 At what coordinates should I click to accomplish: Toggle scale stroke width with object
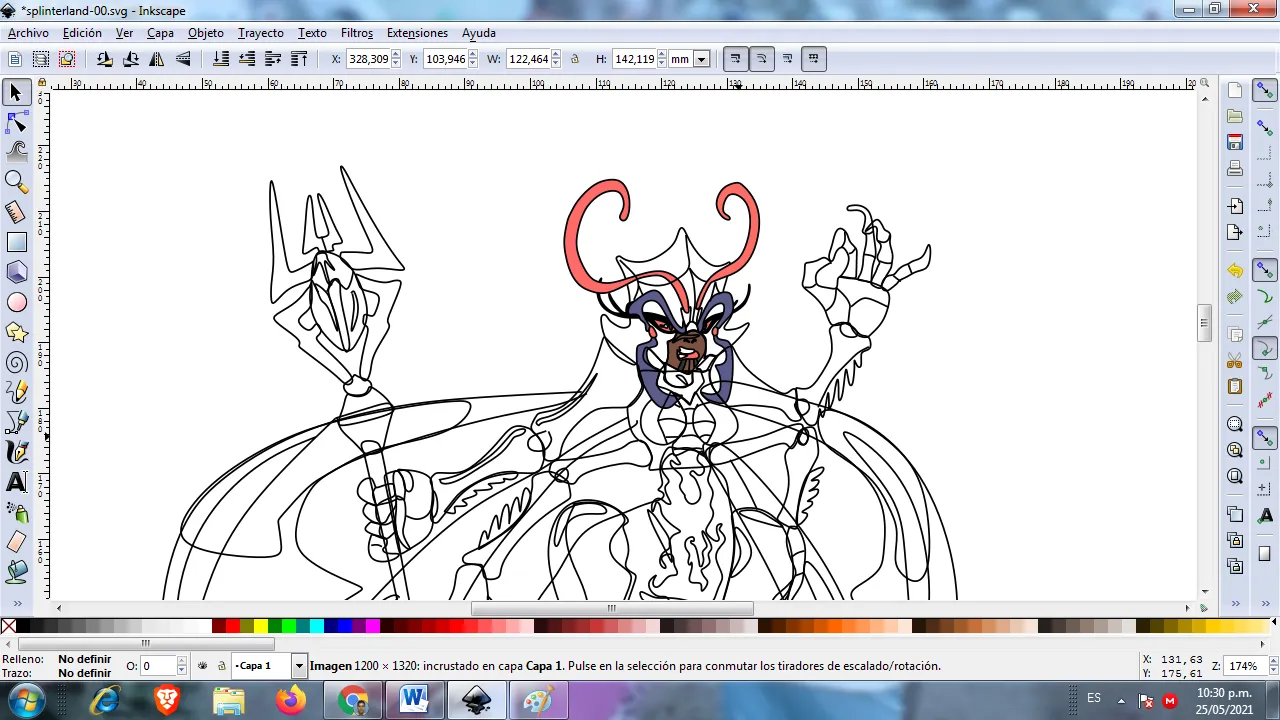pyautogui.click(x=735, y=59)
